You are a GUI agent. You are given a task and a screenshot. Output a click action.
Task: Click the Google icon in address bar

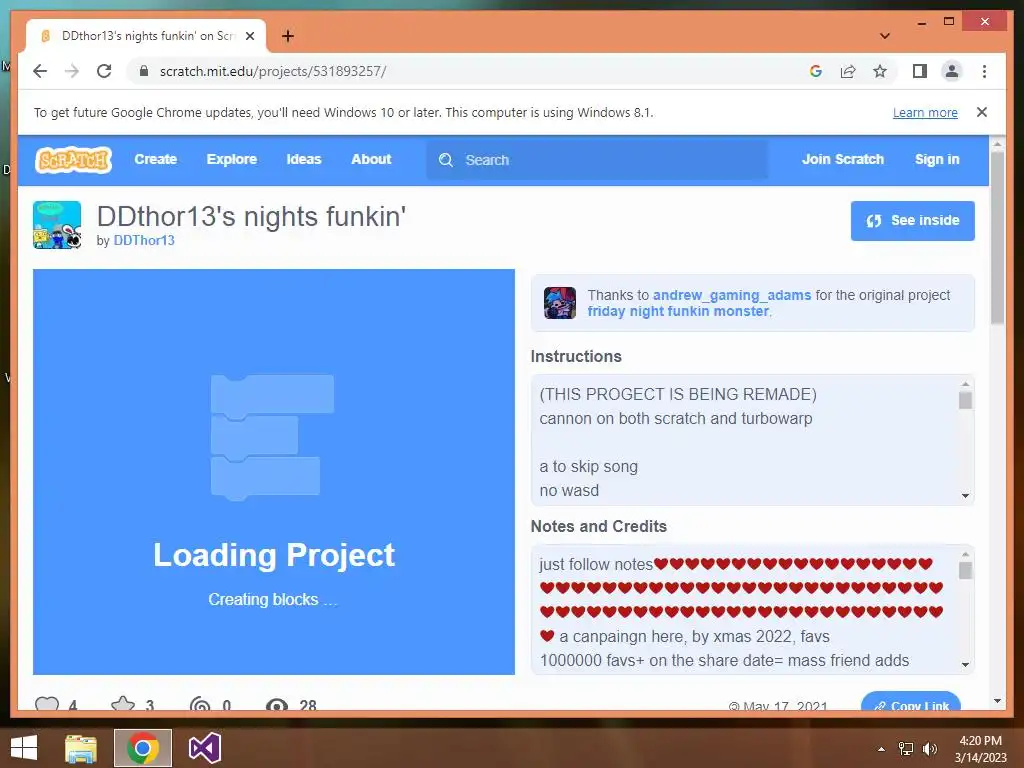[x=816, y=71]
